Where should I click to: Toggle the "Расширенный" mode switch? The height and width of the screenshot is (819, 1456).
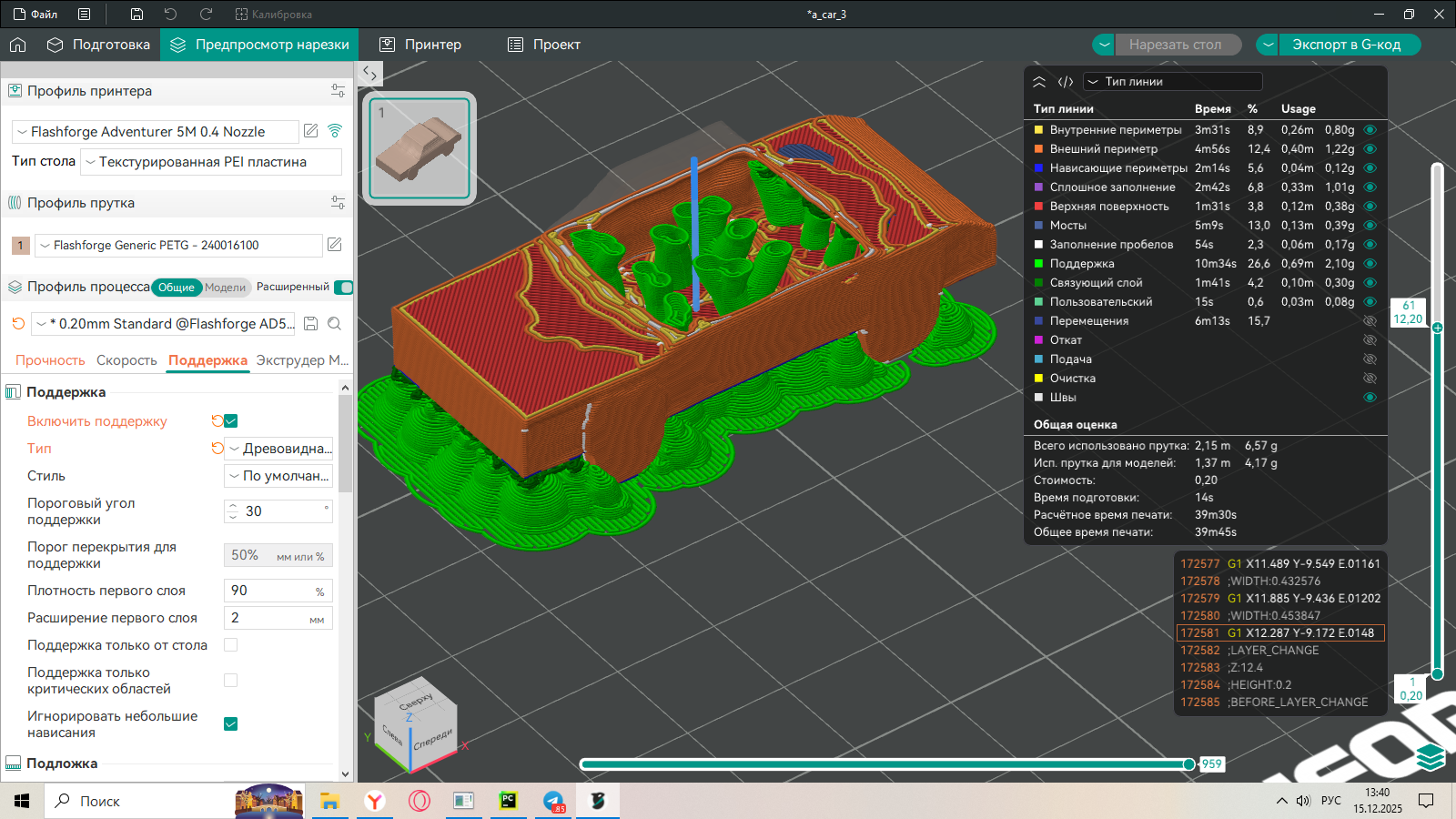343,288
